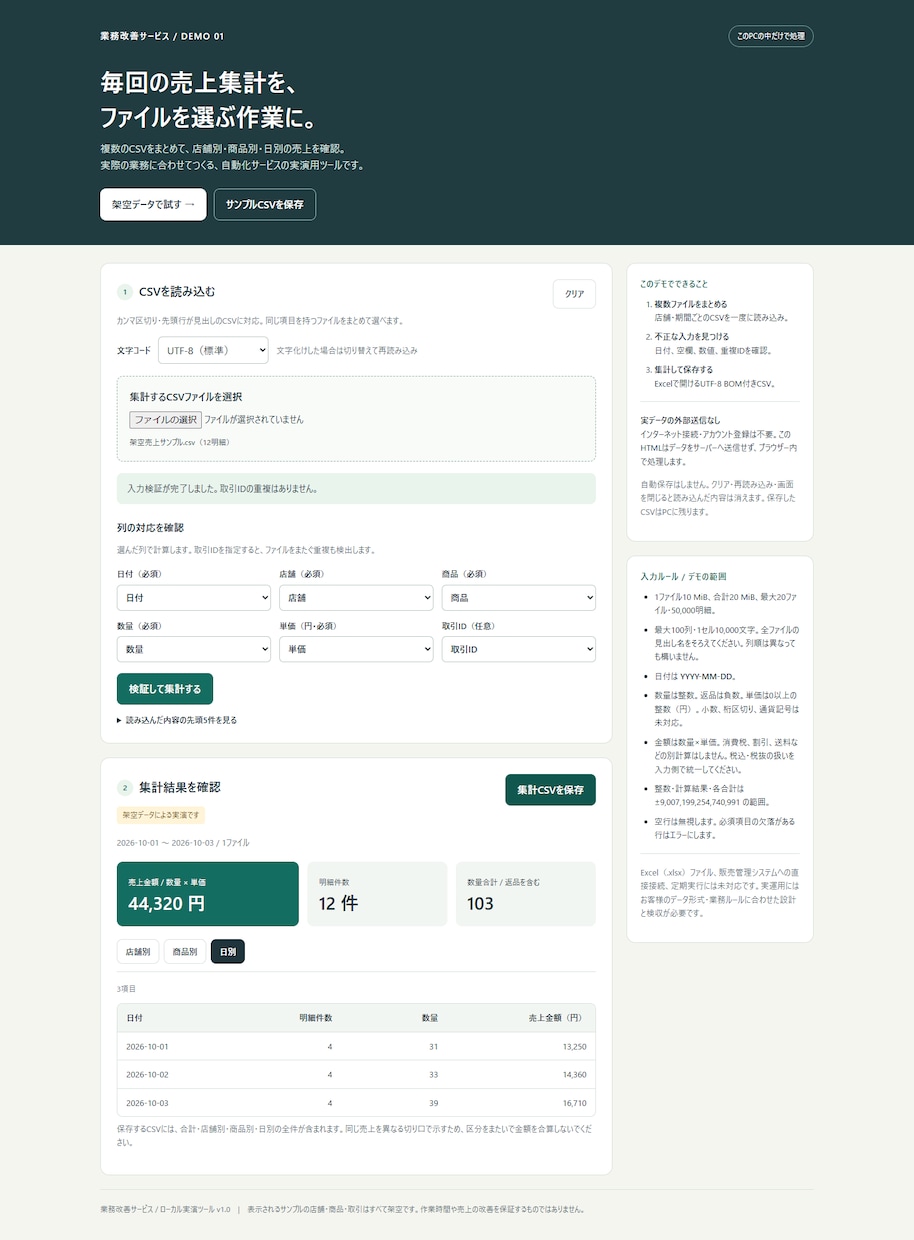Open the 単価（円・必須） column dropdown
Viewport: 914px width, 1240px height.
click(x=356, y=649)
